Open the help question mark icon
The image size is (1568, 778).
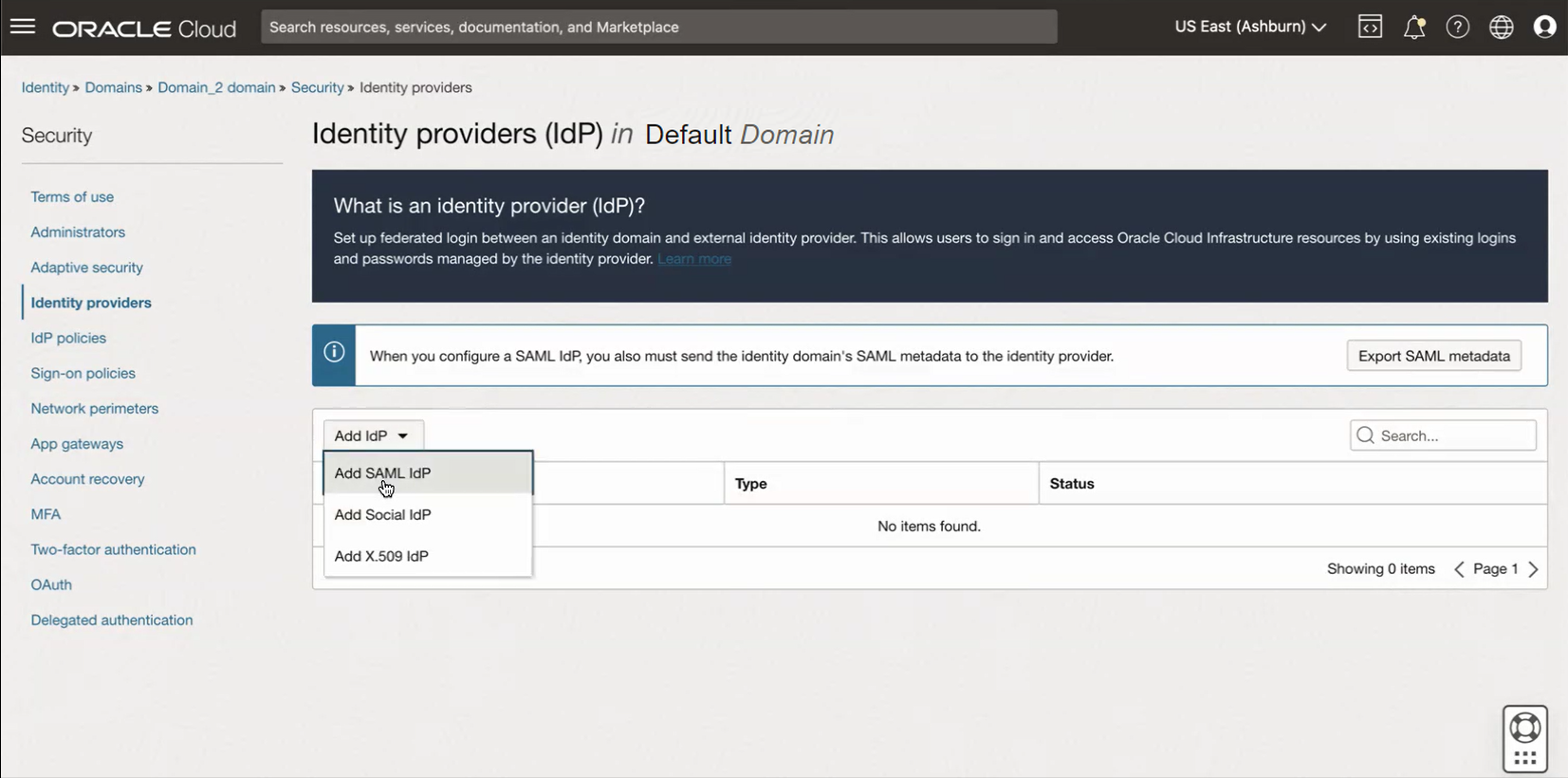(x=1458, y=27)
